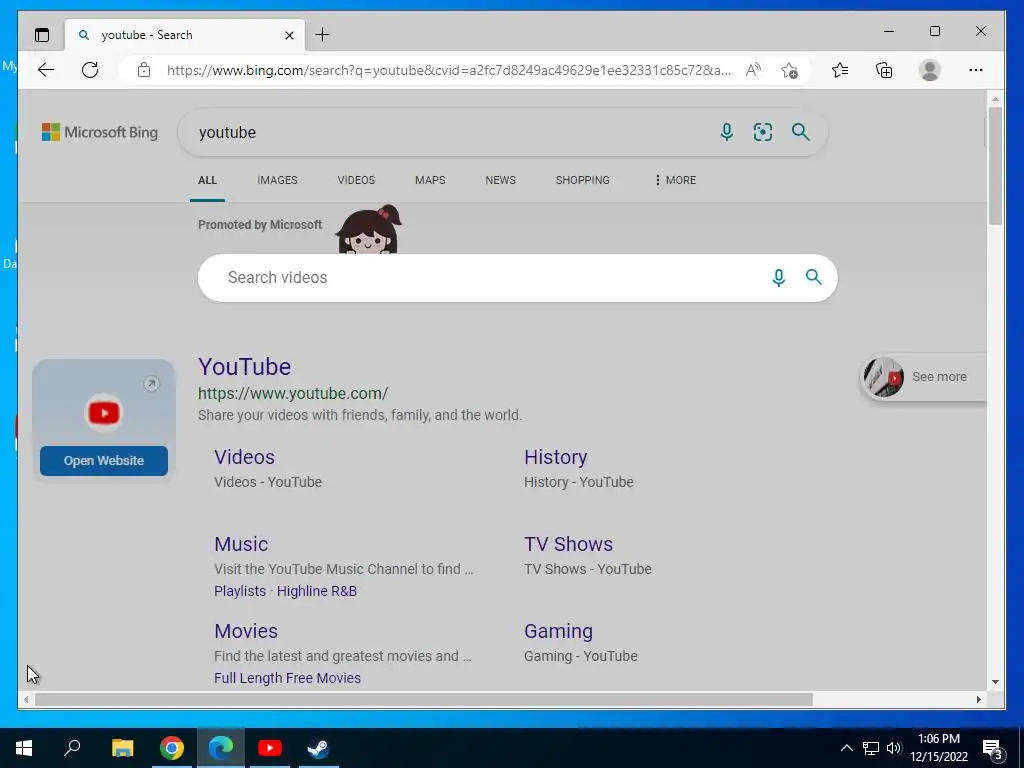The image size is (1024, 768).
Task: Open the taskbar clock and date
Action: click(x=938, y=748)
